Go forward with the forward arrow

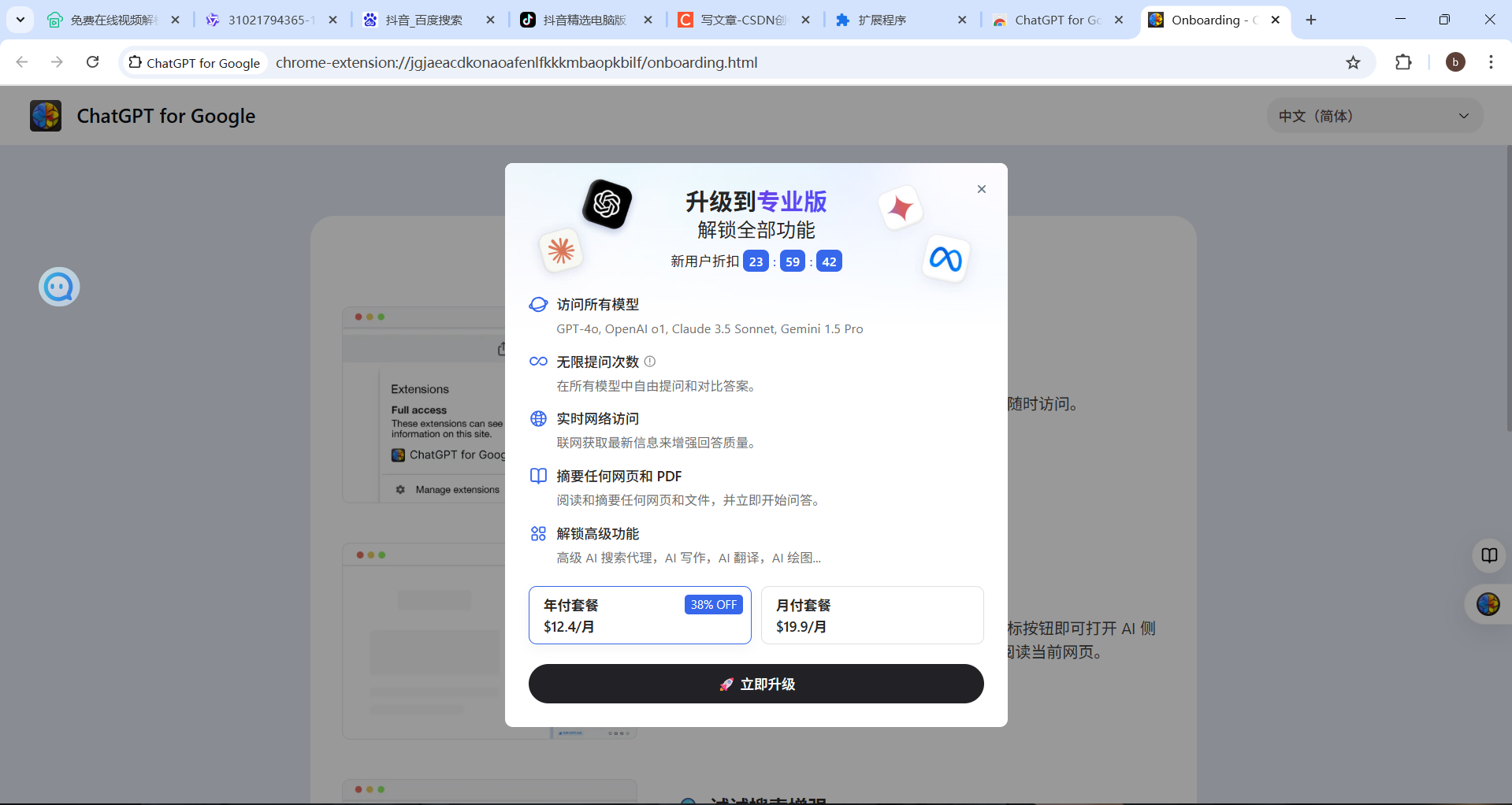(x=57, y=62)
